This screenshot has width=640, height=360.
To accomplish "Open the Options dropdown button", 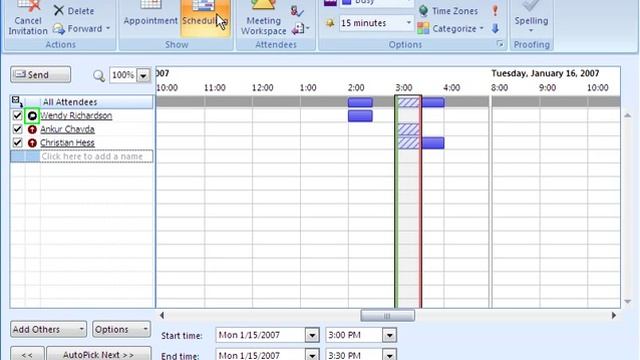I will (x=121, y=329).
